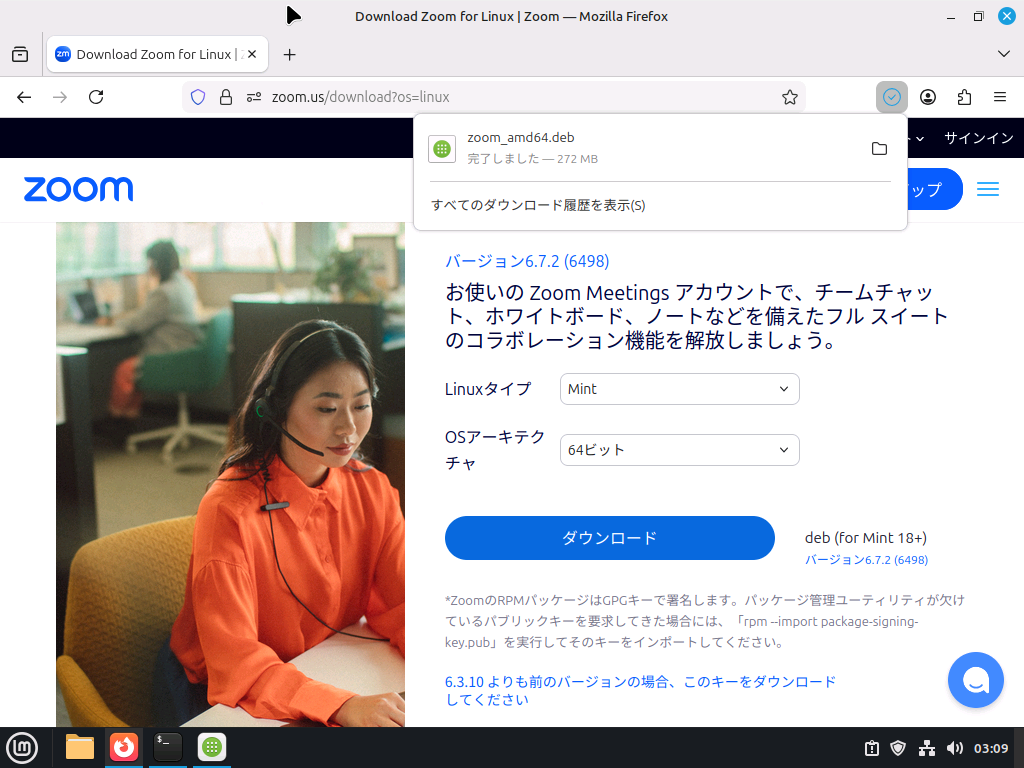This screenshot has width=1024, height=768.
Task: Bookmark this page using the star icon
Action: (790, 97)
